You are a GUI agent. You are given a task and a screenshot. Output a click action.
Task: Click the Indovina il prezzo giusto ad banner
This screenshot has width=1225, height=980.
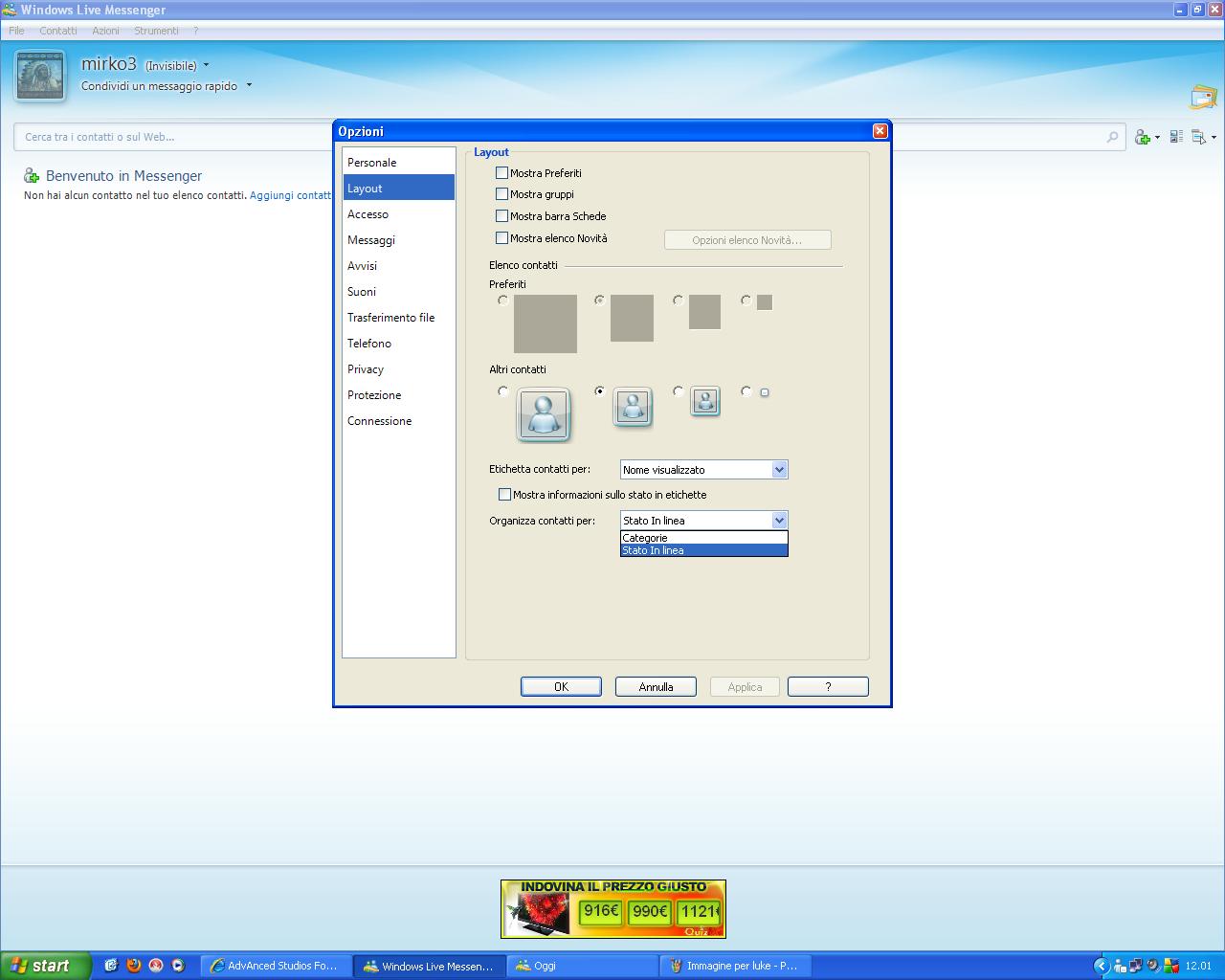pos(612,909)
